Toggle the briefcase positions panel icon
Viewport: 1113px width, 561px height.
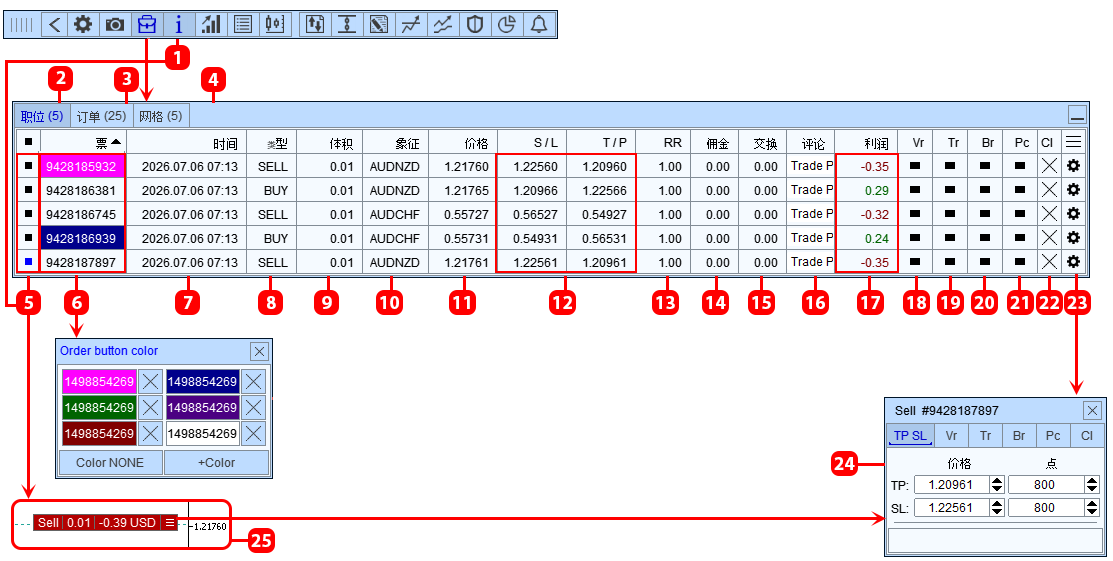point(146,25)
